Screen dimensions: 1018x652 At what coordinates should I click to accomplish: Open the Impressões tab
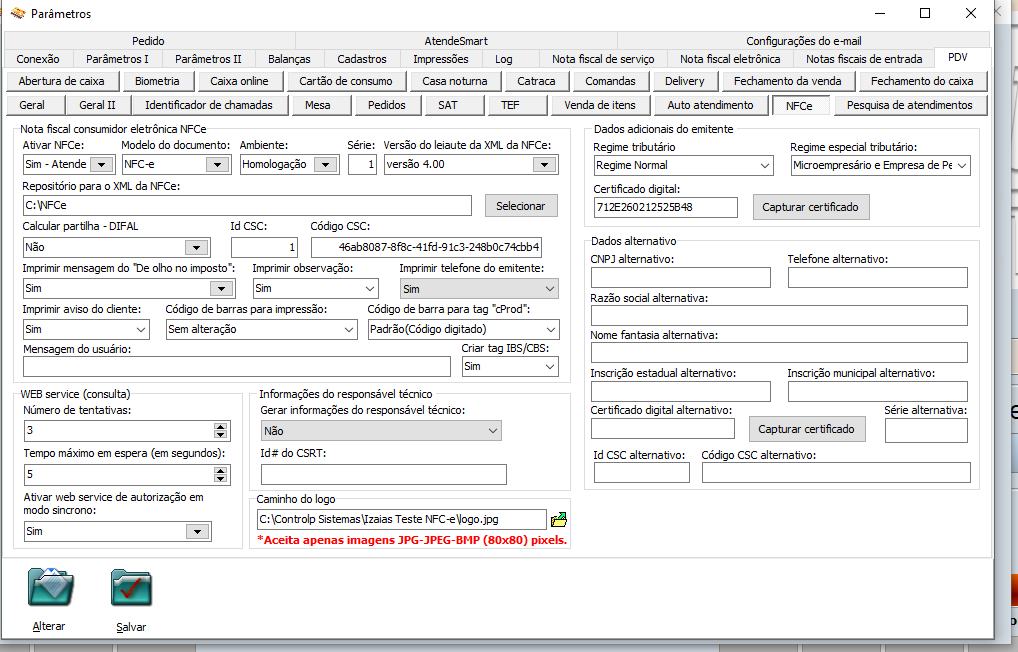[441, 59]
